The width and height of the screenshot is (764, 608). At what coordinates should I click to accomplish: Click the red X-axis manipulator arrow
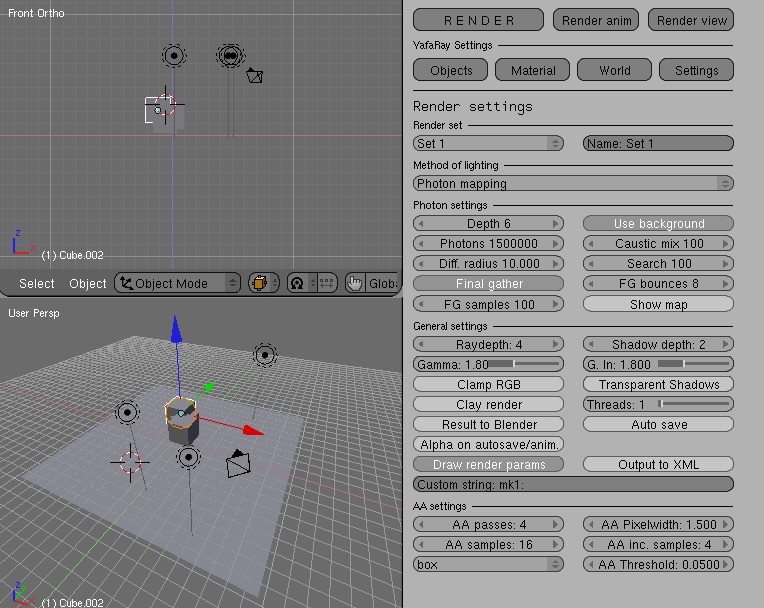pyautogui.click(x=254, y=431)
